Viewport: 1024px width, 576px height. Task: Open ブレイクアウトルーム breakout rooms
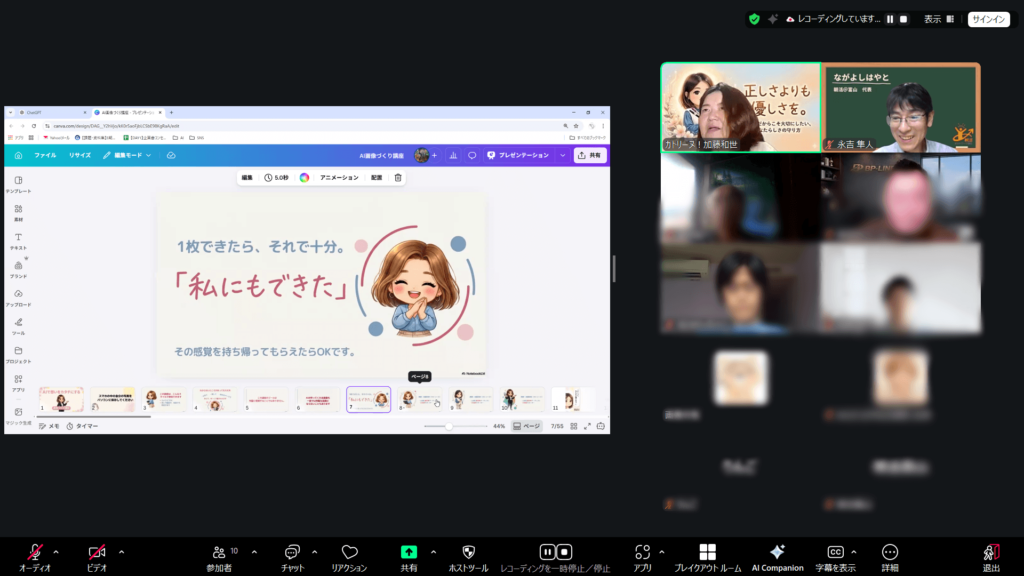[707, 553]
